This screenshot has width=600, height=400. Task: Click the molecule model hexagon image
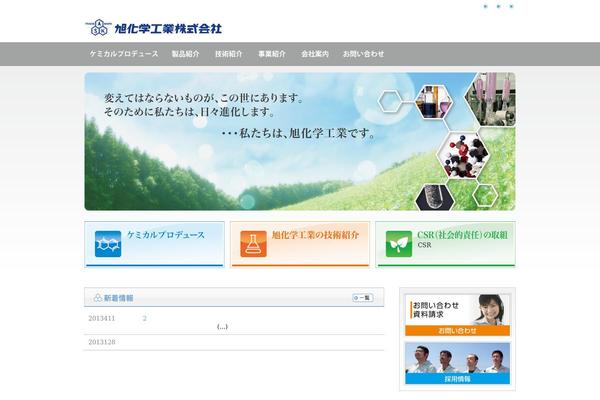(x=463, y=155)
